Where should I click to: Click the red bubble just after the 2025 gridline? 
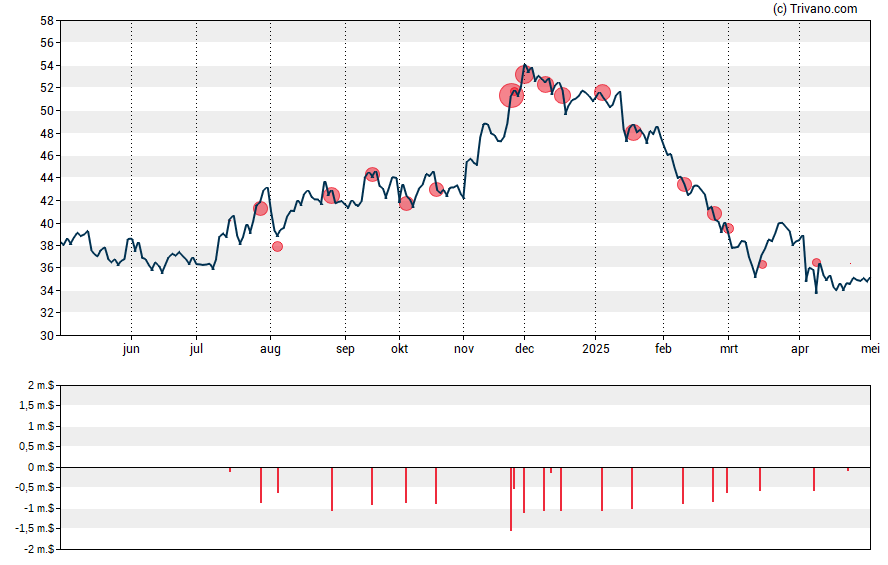(602, 93)
